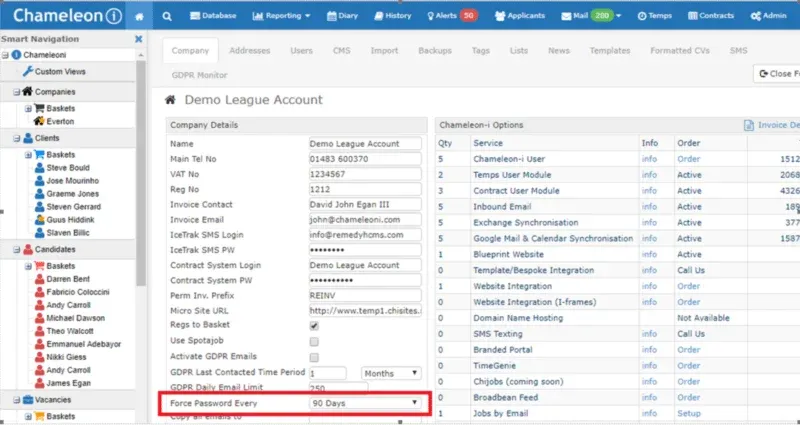Open the Admin gears menu
Screen dimensions: 800x425
768,16
